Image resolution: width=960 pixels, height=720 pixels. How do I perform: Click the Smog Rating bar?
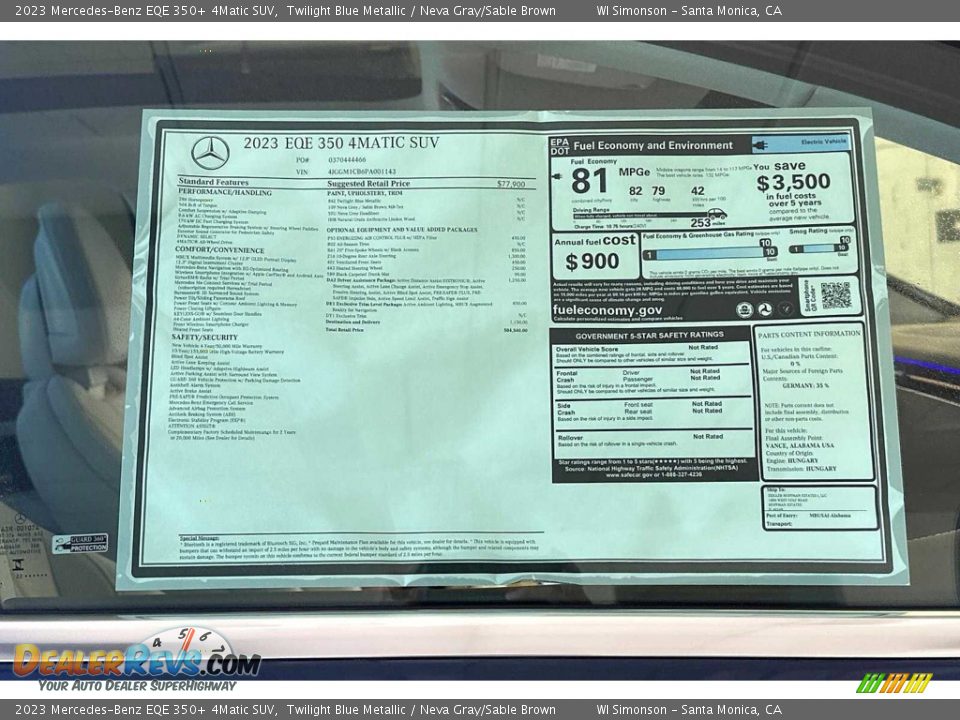819,248
